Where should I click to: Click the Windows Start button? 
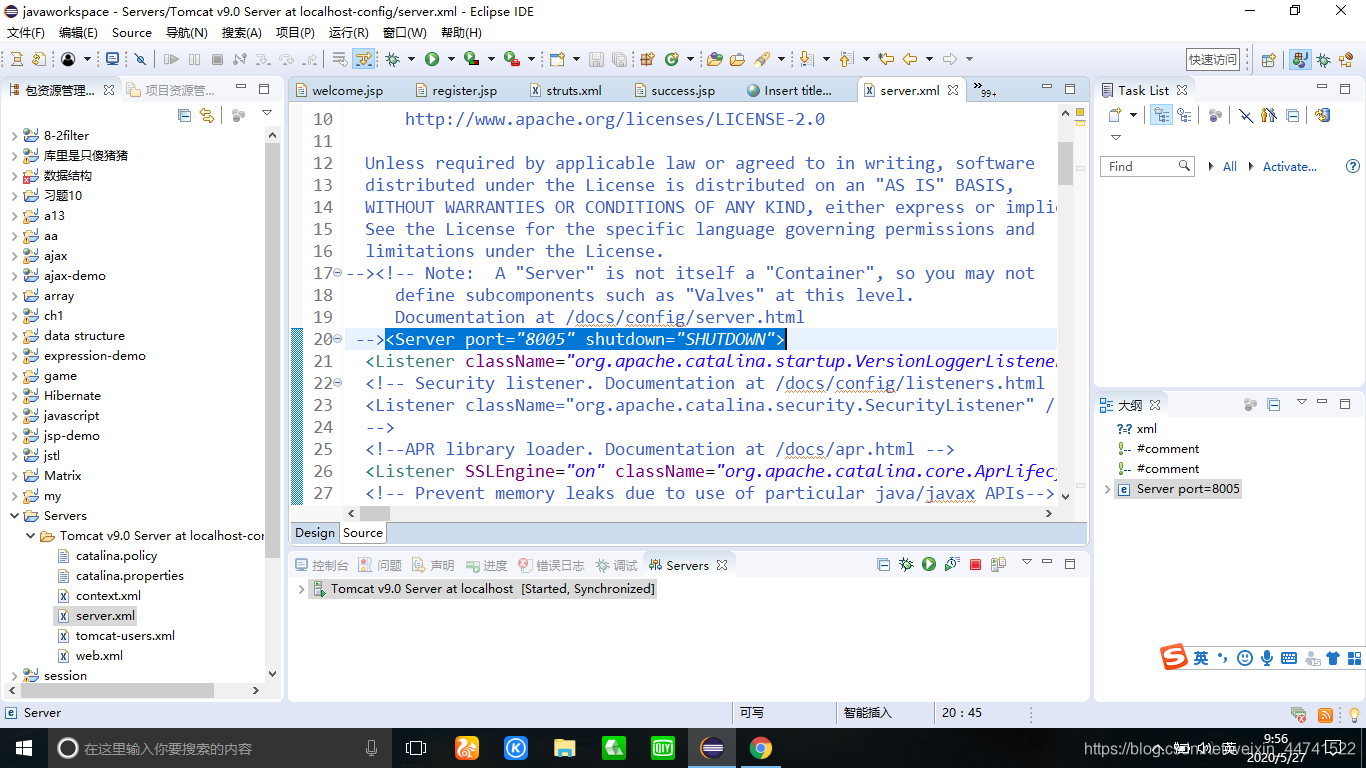click(x=23, y=748)
